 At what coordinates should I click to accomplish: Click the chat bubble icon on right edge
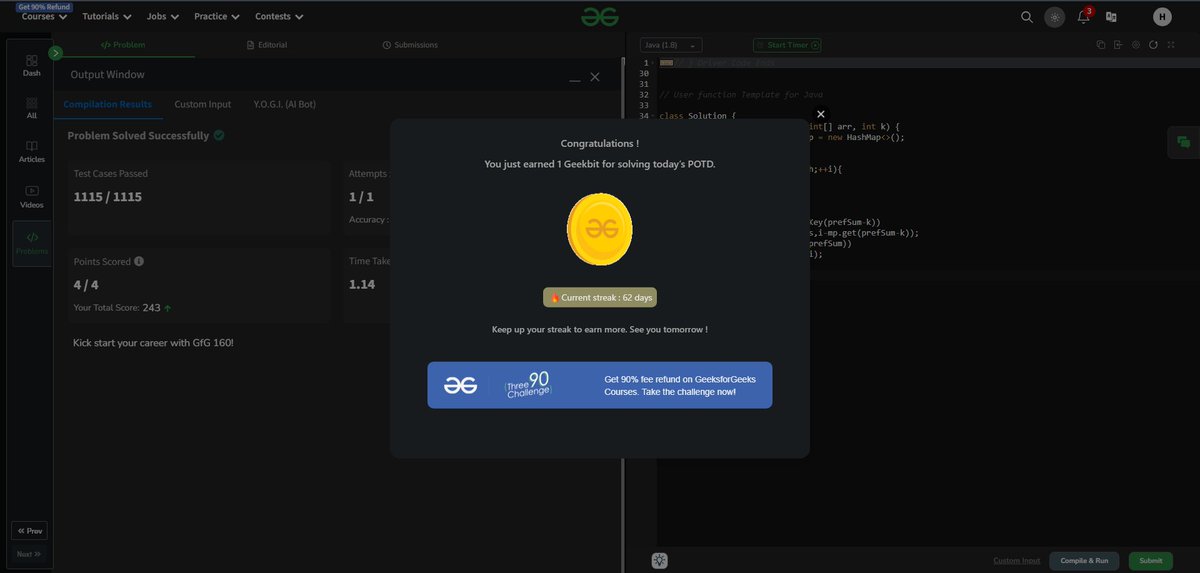point(1184,143)
